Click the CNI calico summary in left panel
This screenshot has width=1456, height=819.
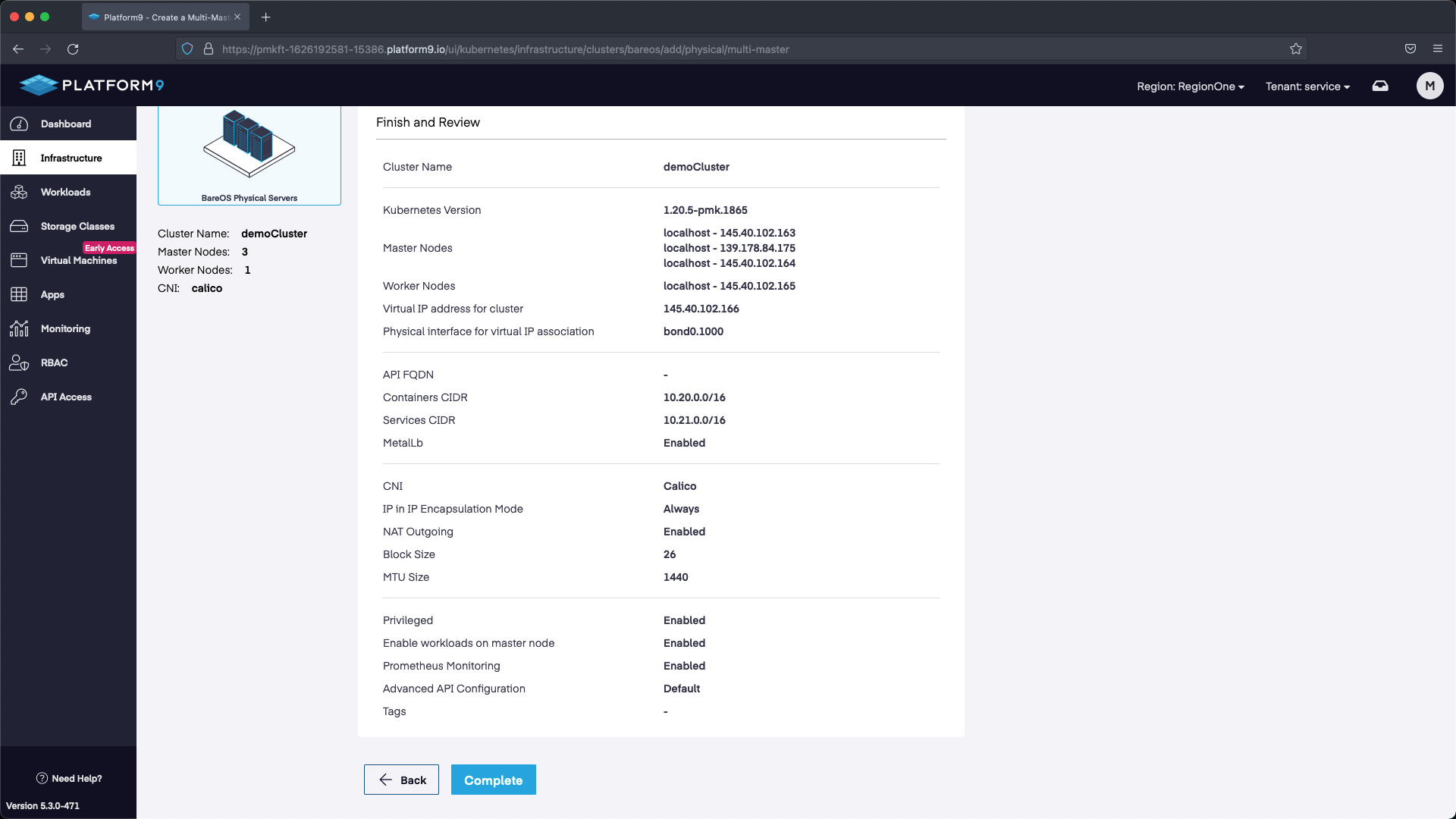(190, 288)
